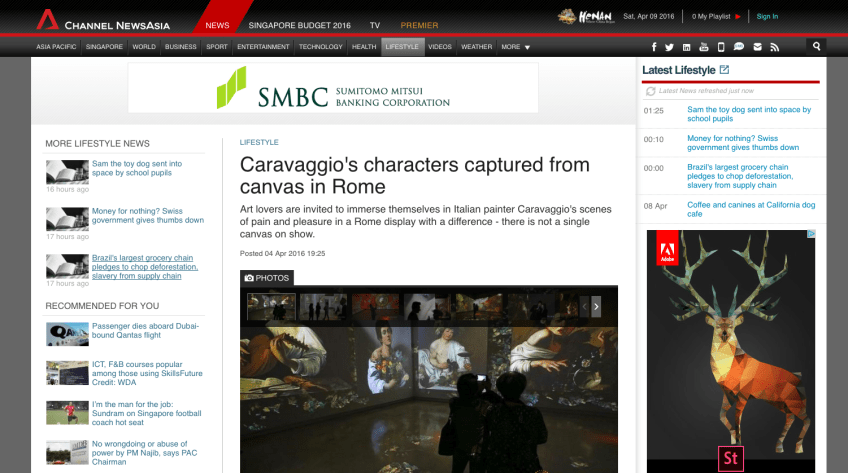Image resolution: width=848 pixels, height=473 pixels.
Task: Expand the MORE dropdown menu
Action: coord(516,47)
